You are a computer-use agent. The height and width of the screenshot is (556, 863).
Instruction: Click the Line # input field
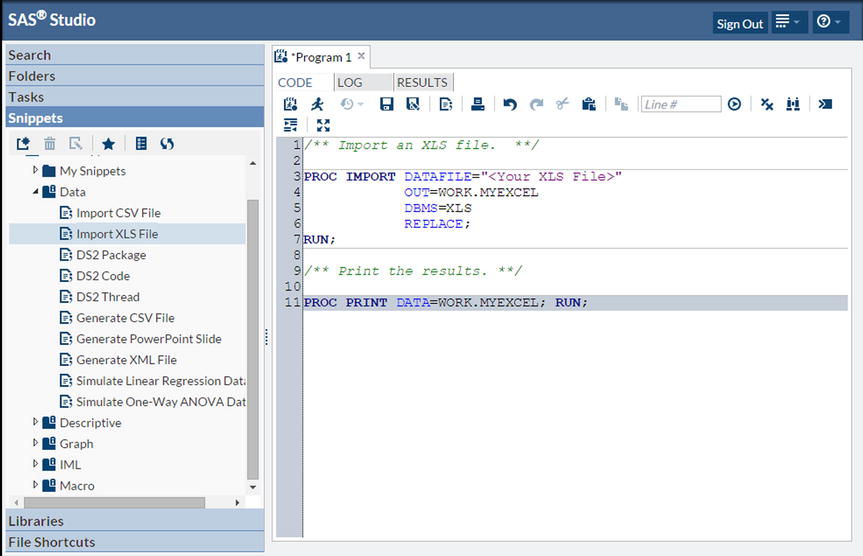click(x=681, y=104)
